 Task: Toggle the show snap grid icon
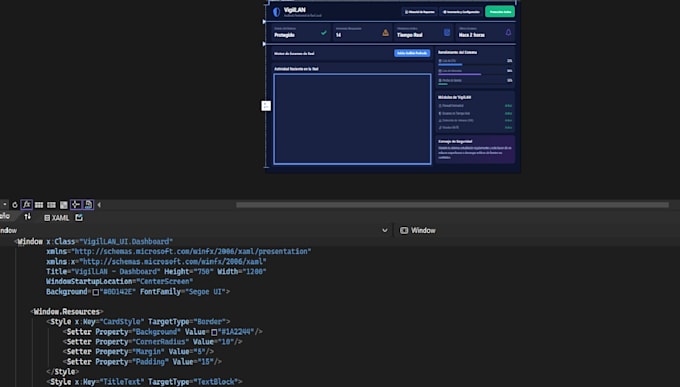tap(39, 205)
